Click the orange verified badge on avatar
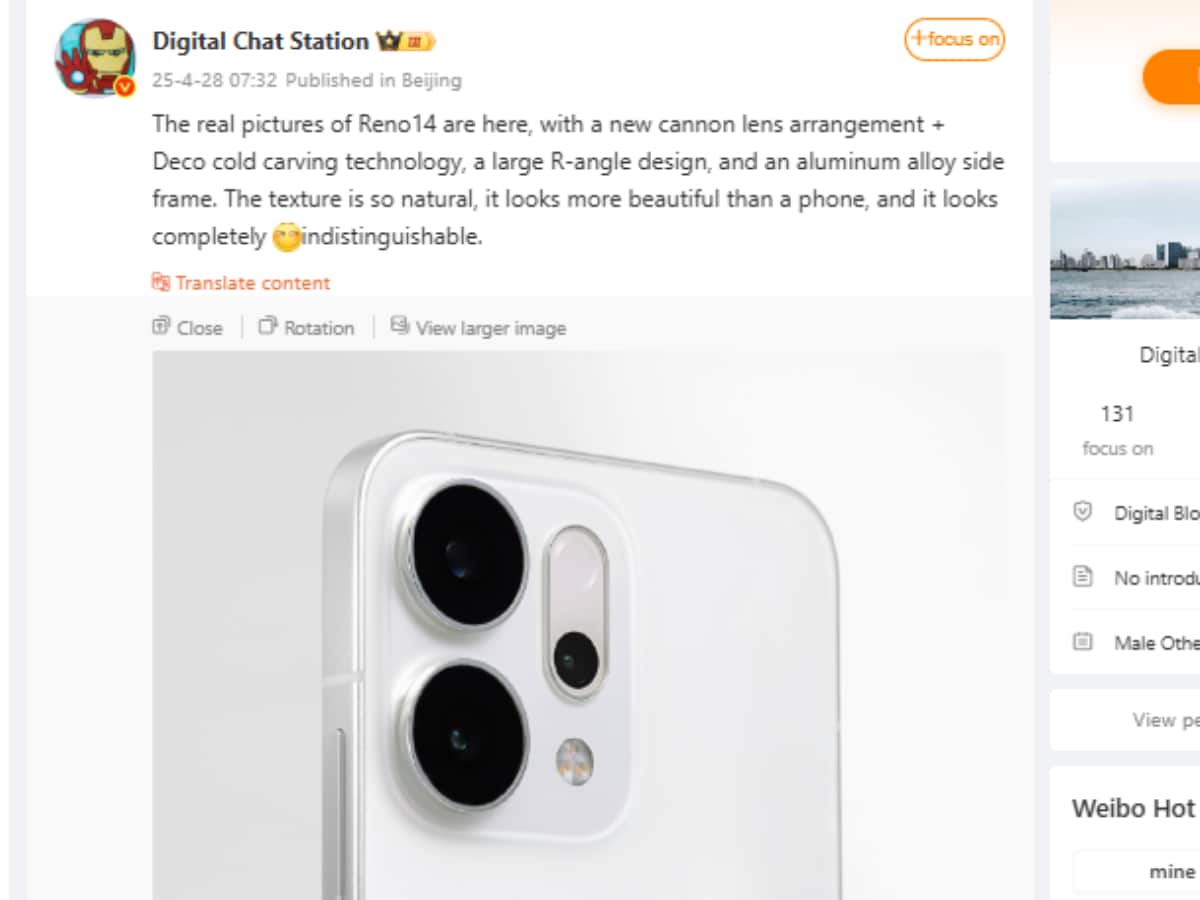 pyautogui.click(x=125, y=87)
